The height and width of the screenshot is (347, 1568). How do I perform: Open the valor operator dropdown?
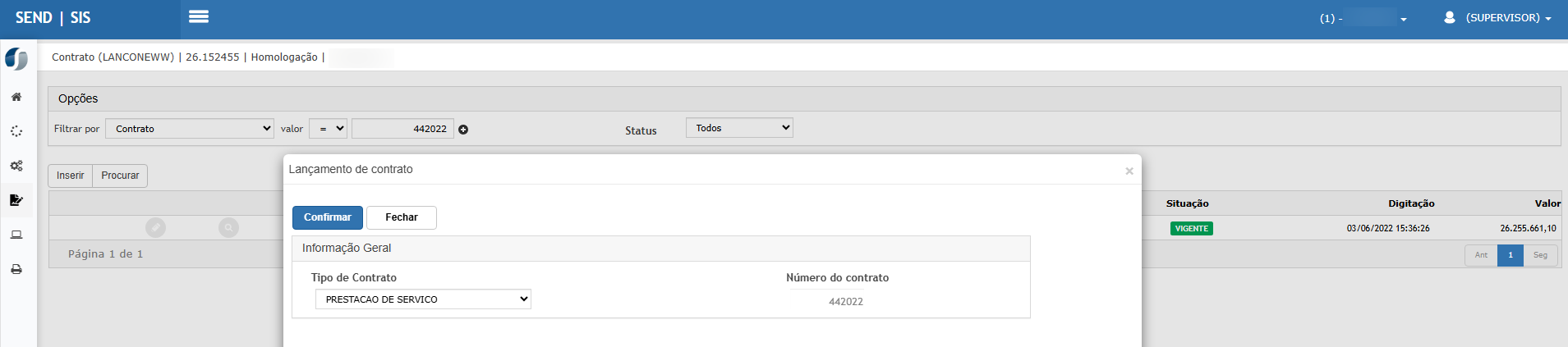328,129
